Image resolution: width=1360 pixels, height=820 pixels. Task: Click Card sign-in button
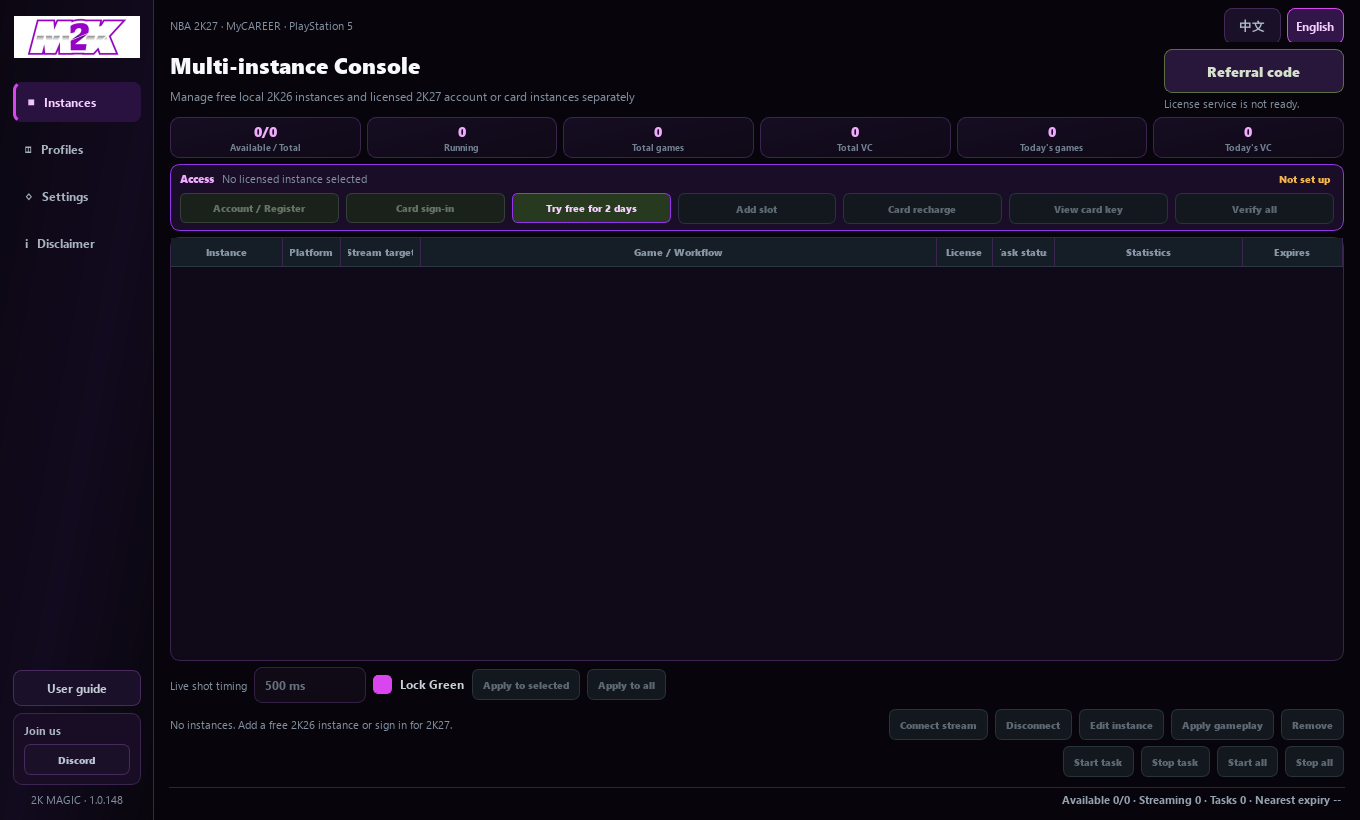[x=425, y=208]
